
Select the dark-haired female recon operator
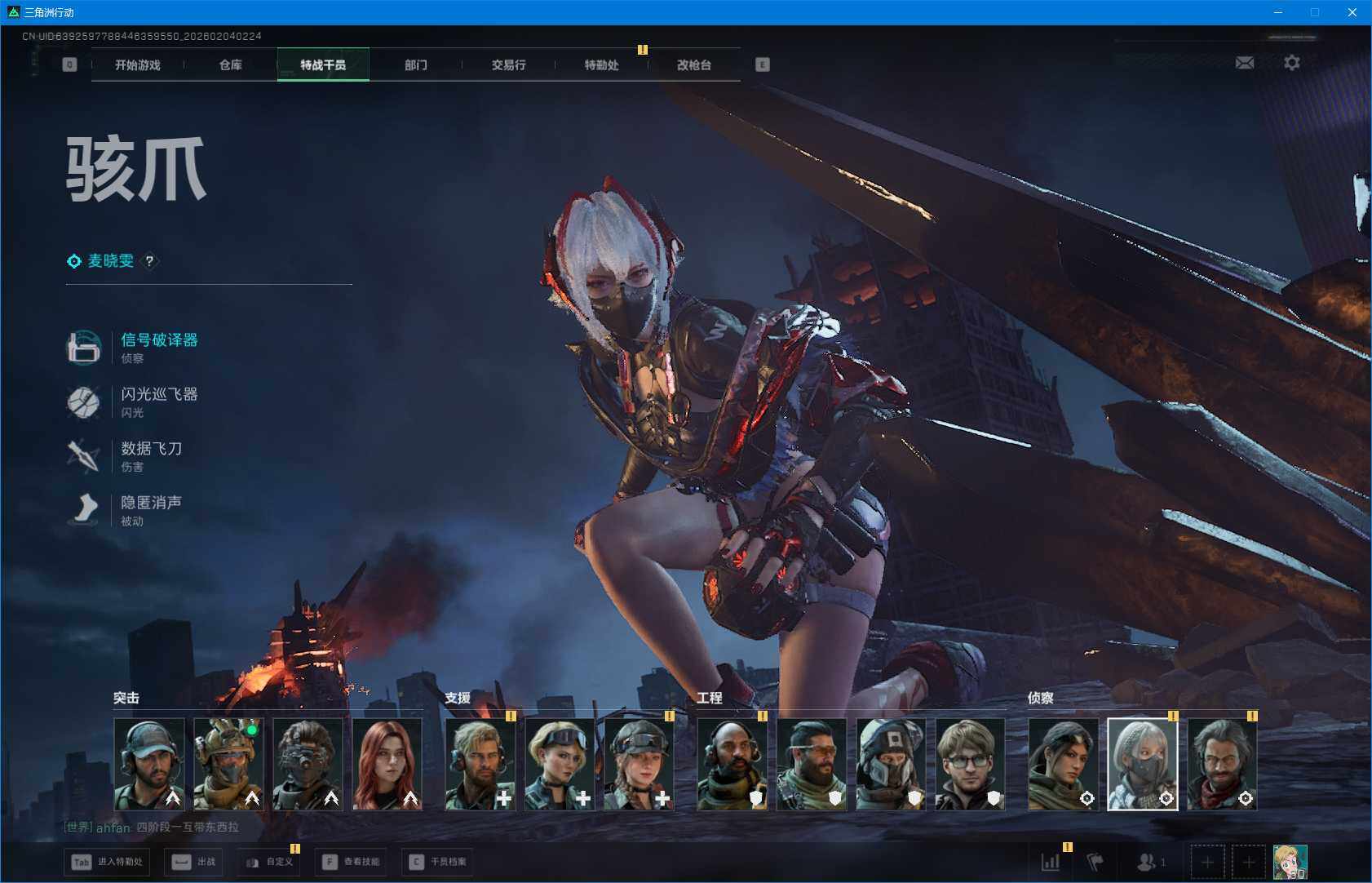click(x=1063, y=764)
